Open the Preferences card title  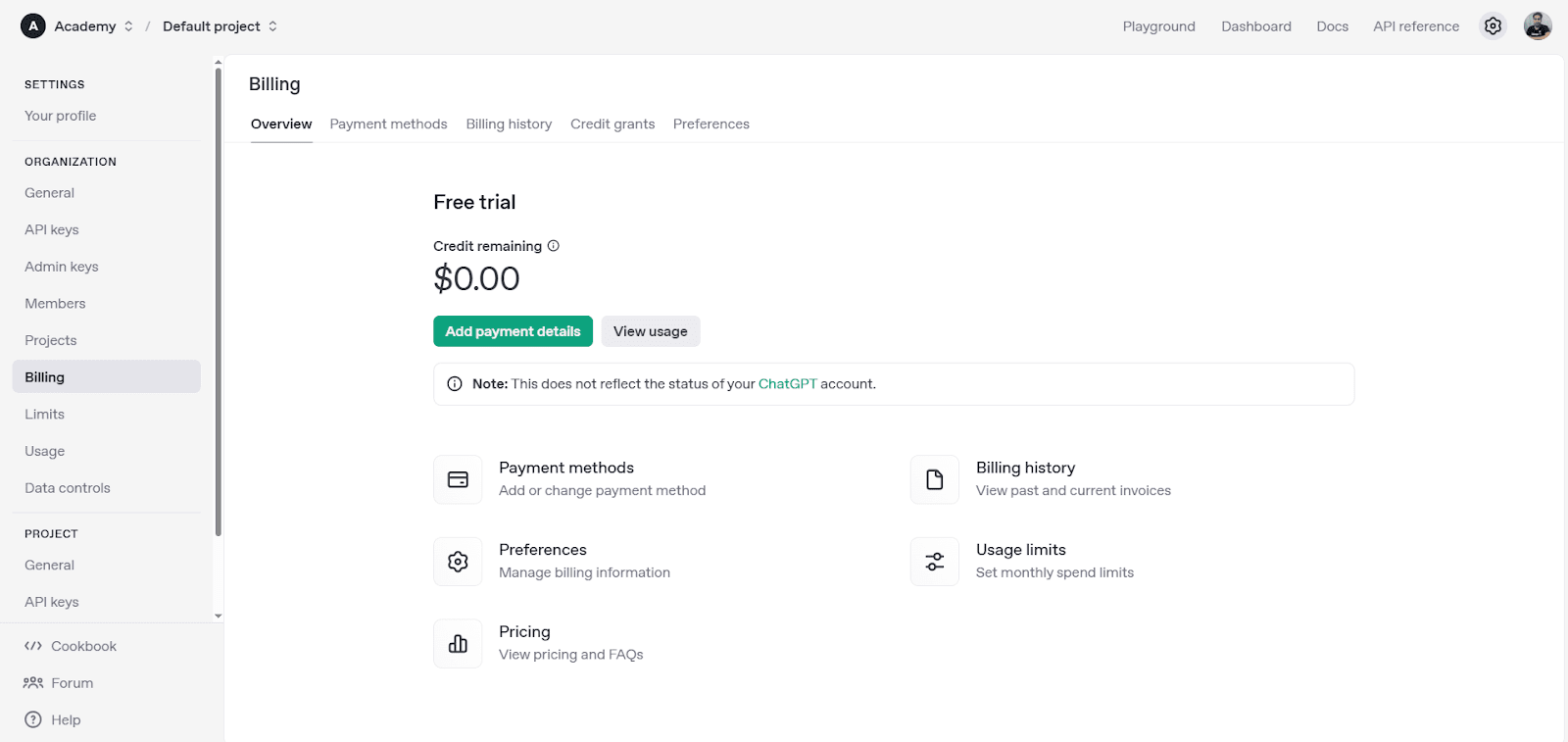click(x=543, y=550)
